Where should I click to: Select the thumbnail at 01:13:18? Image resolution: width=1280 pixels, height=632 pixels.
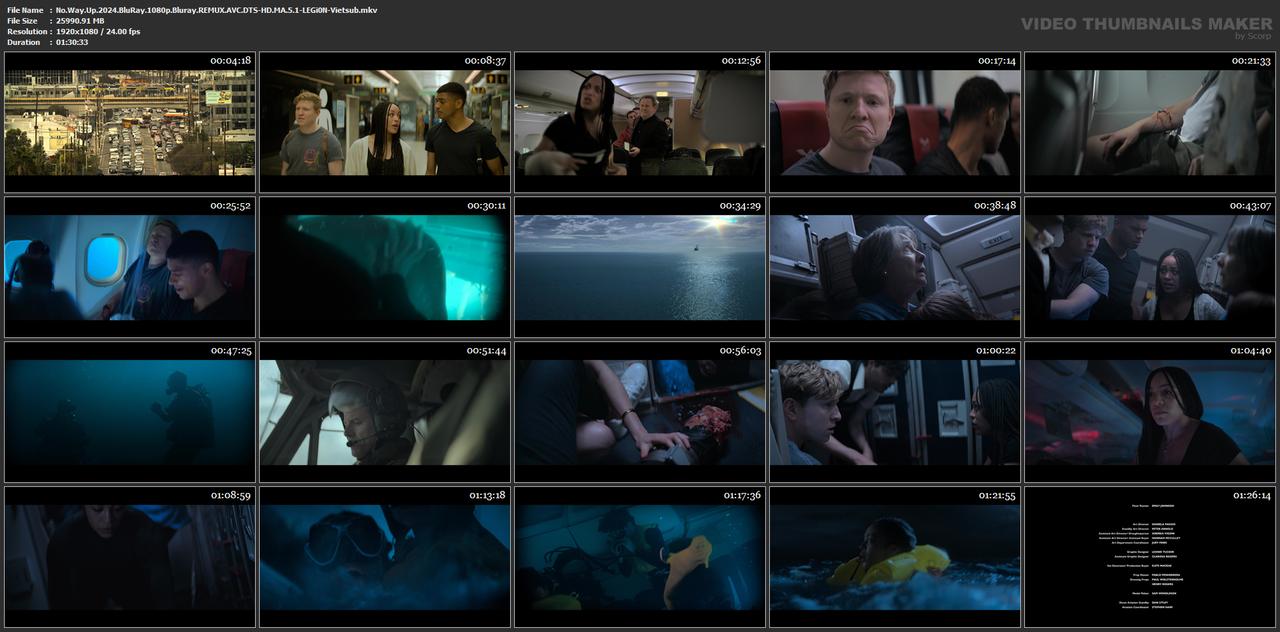click(x=385, y=557)
